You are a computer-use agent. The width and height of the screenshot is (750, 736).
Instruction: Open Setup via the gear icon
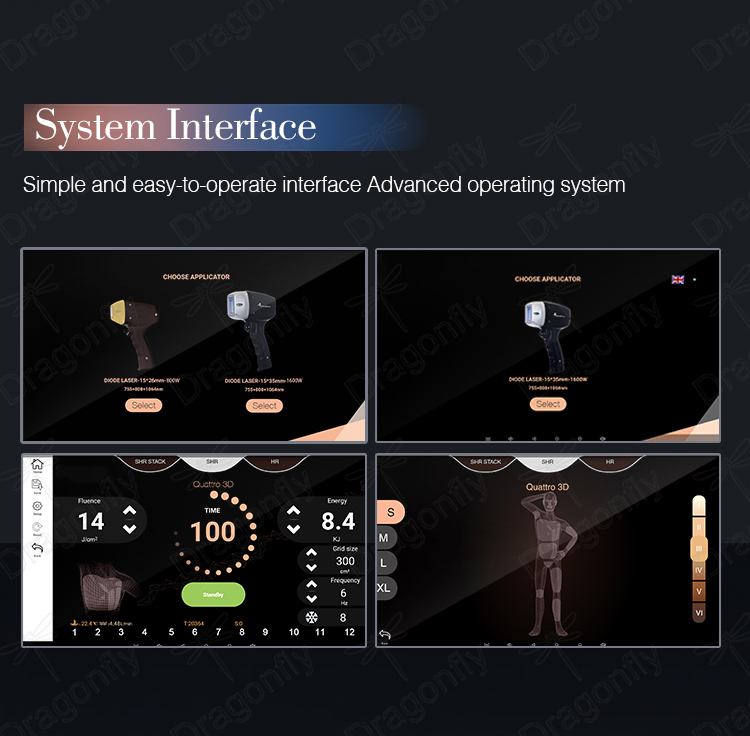coord(37,507)
